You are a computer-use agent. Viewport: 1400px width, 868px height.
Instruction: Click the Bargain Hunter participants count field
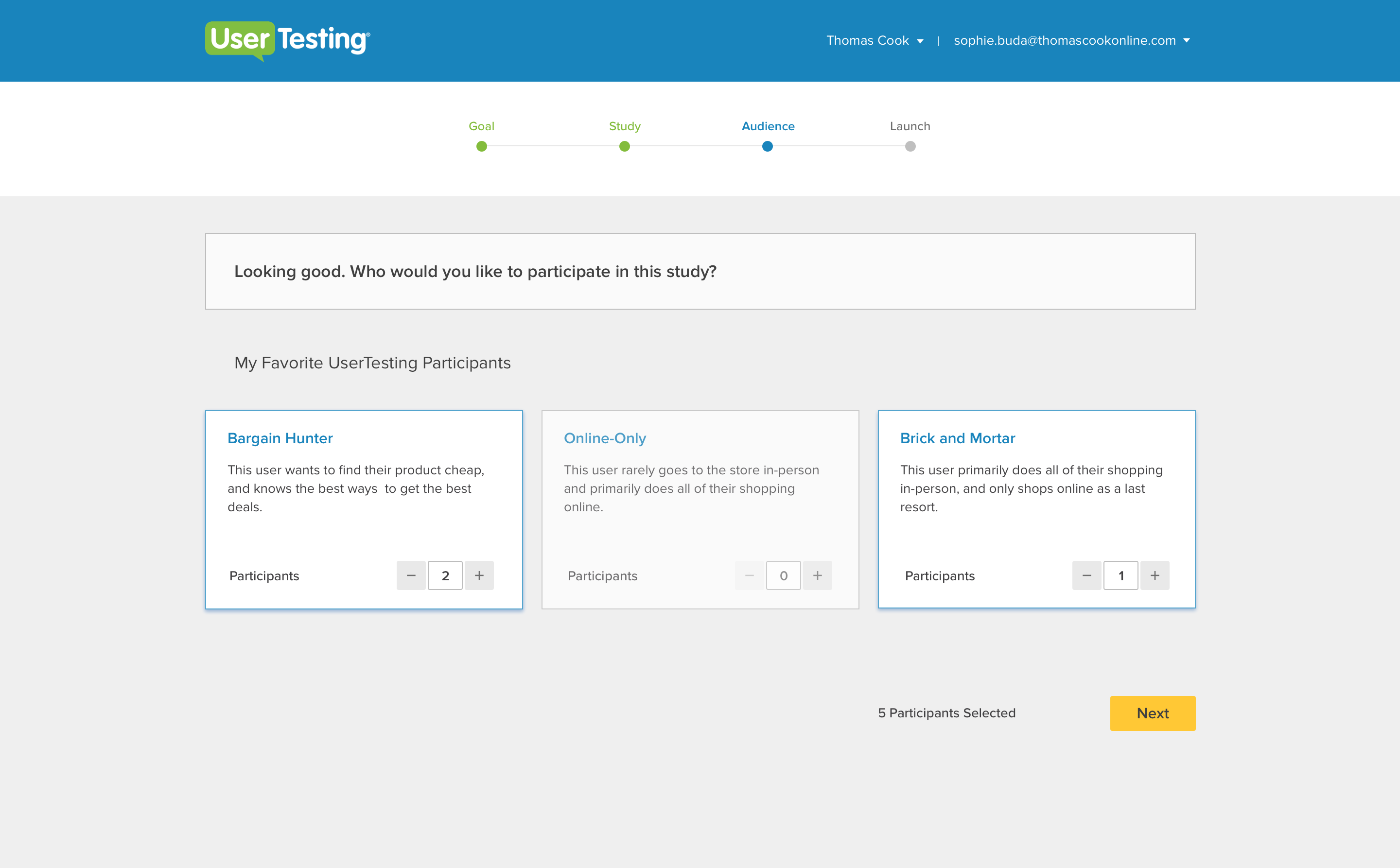(x=445, y=575)
